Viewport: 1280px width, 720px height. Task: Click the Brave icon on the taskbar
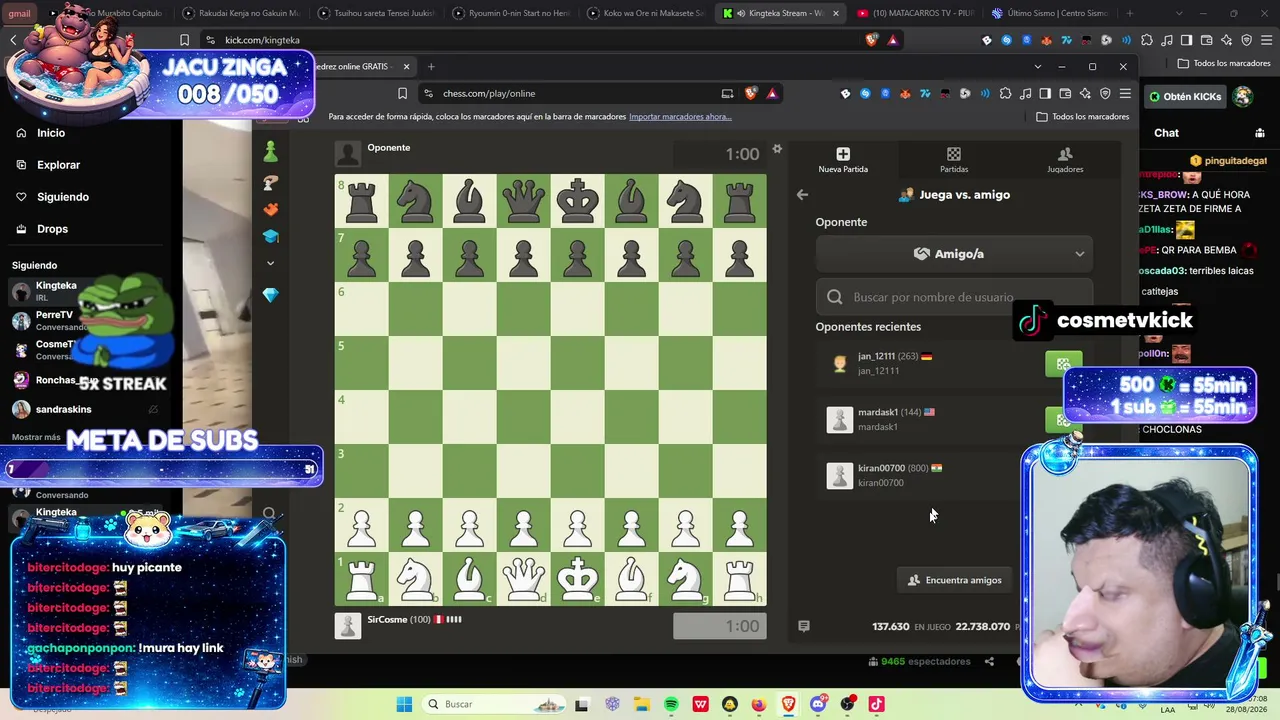pyautogui.click(x=788, y=704)
